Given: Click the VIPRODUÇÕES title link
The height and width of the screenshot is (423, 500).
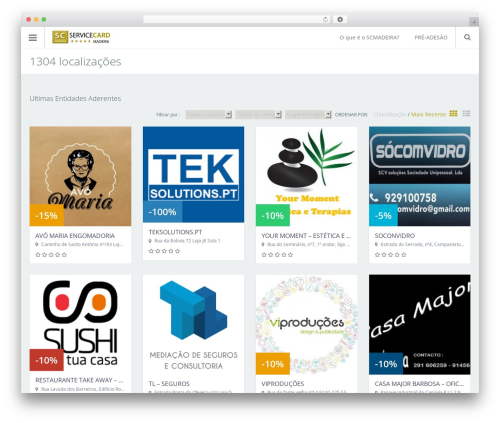Looking at the screenshot, I should (283, 384).
